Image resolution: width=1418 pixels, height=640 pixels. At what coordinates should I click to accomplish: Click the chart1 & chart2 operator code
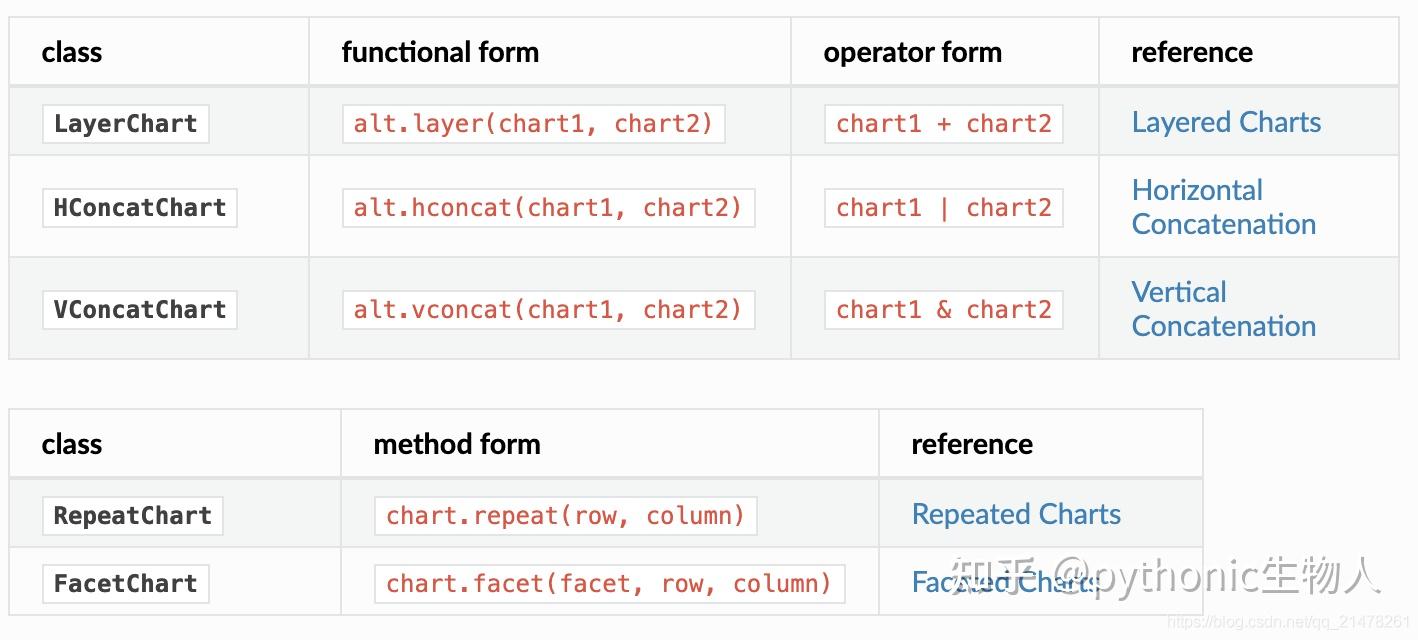[943, 310]
